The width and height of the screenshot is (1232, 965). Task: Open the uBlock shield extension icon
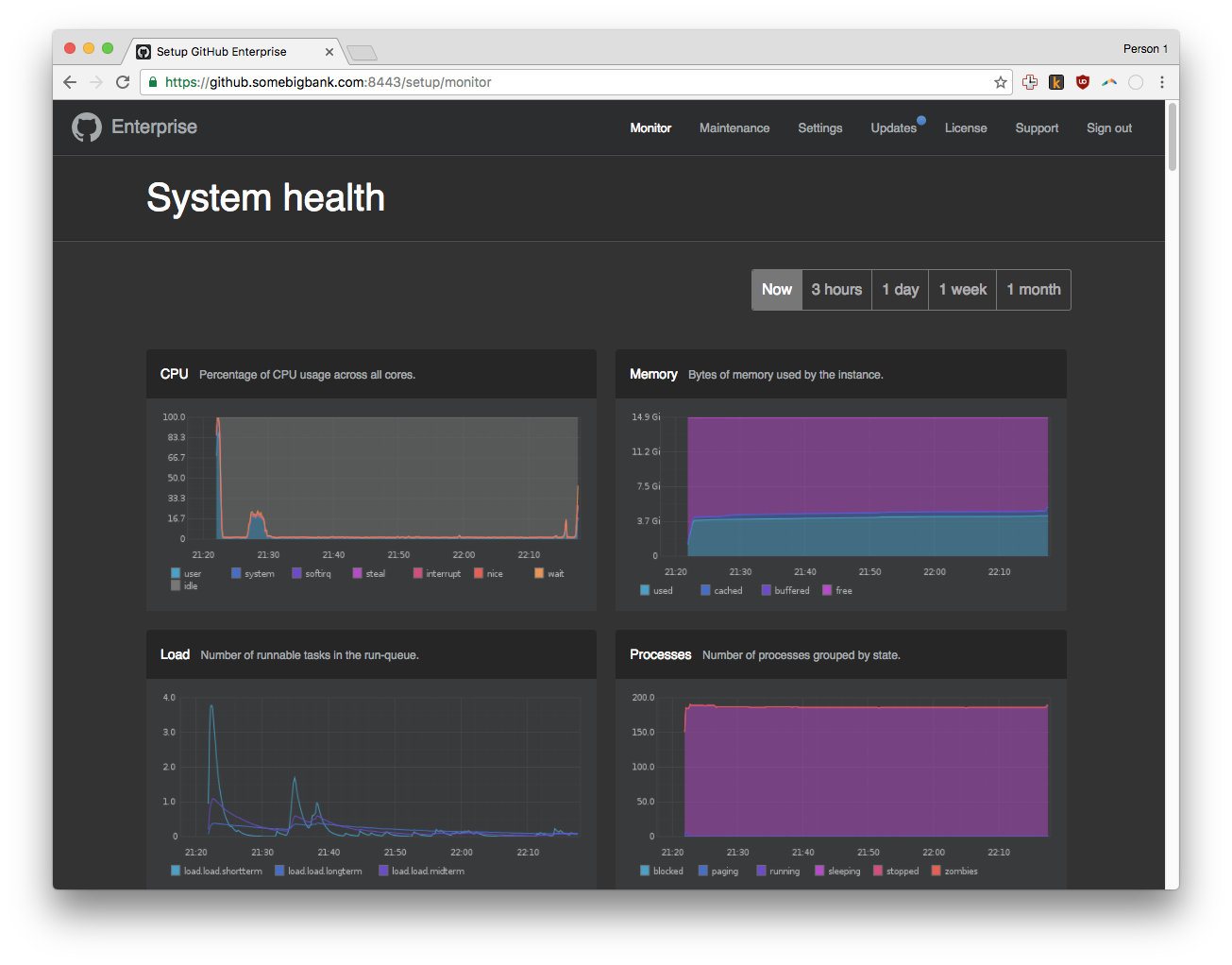[x=1083, y=82]
